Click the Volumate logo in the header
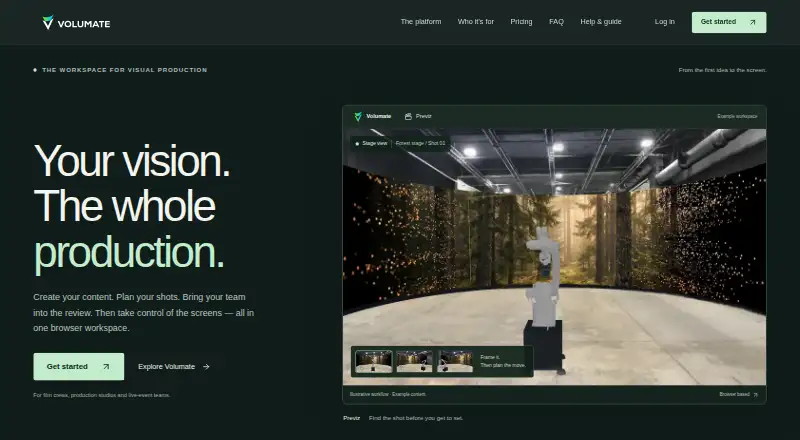The image size is (800, 440). (x=76, y=22)
